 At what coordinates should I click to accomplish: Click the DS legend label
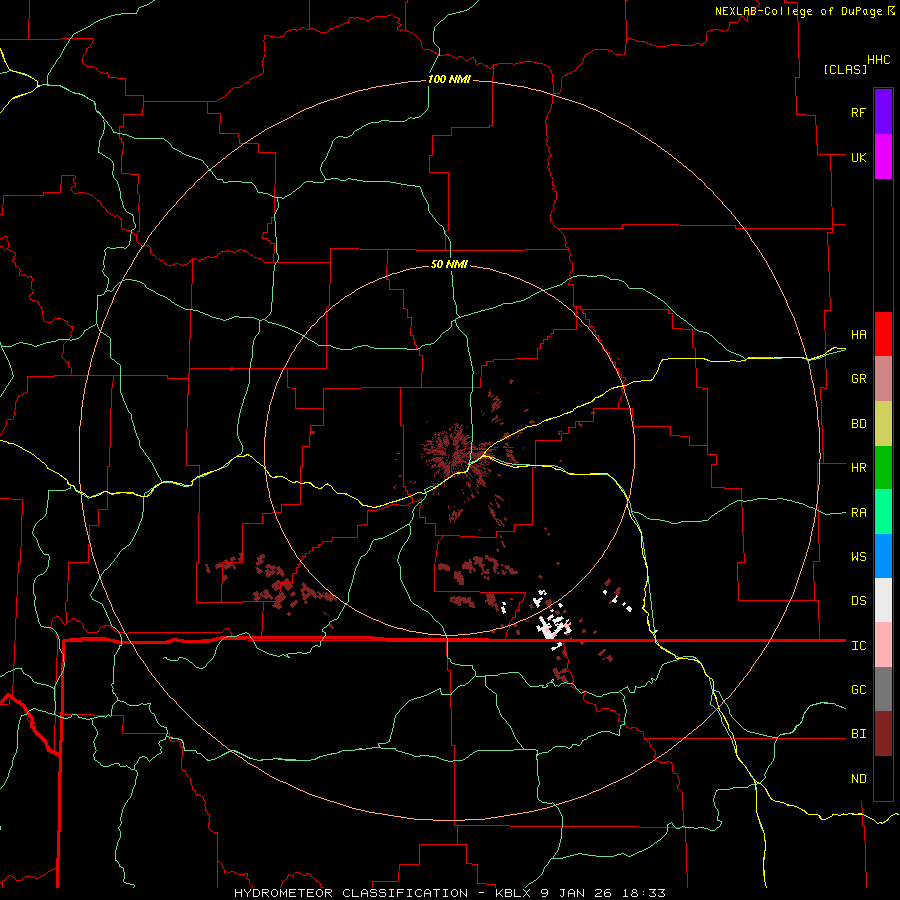tap(858, 601)
